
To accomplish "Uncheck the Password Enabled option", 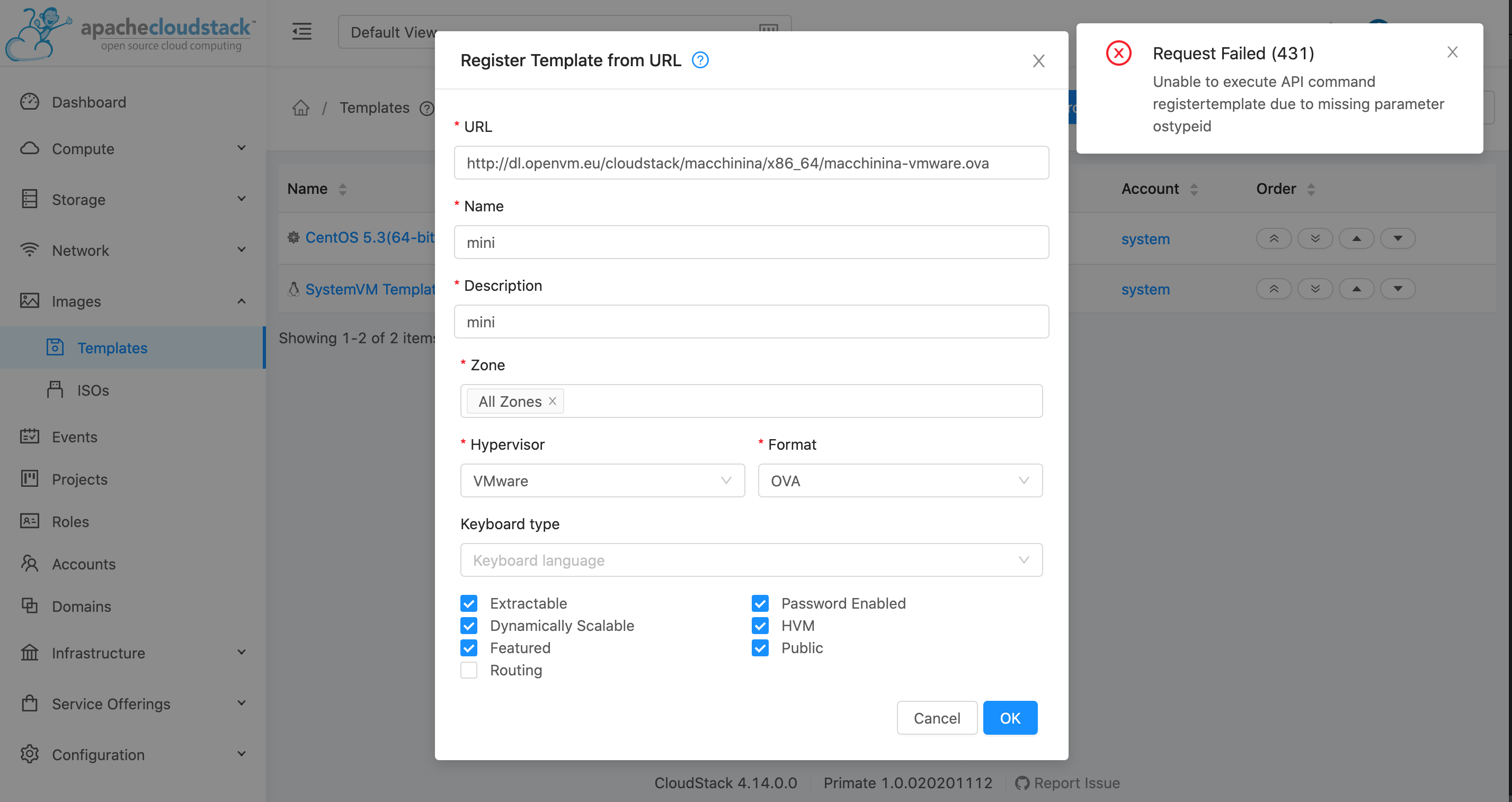I will pyautogui.click(x=760, y=603).
